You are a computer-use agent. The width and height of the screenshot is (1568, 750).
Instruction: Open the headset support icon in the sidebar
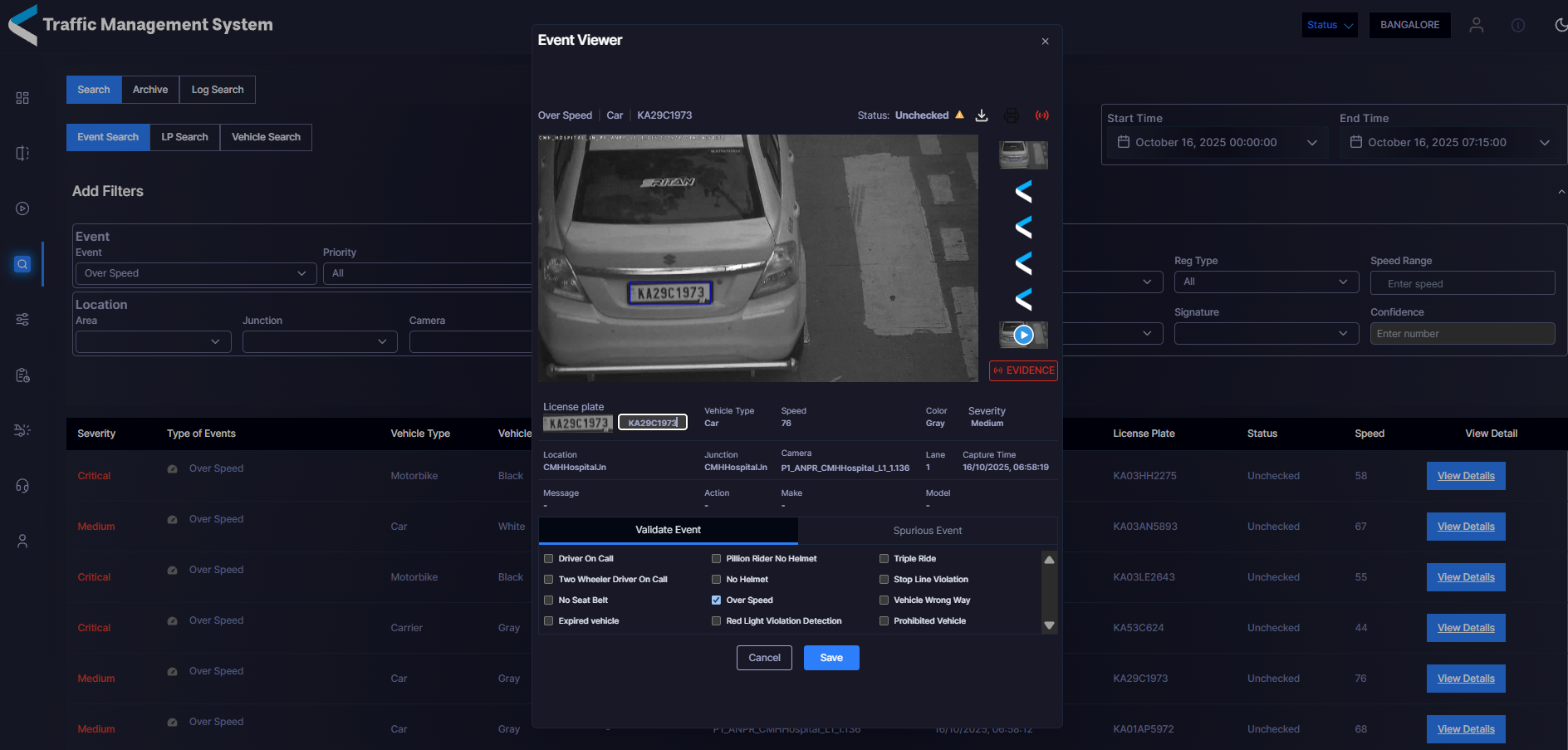tap(22, 486)
